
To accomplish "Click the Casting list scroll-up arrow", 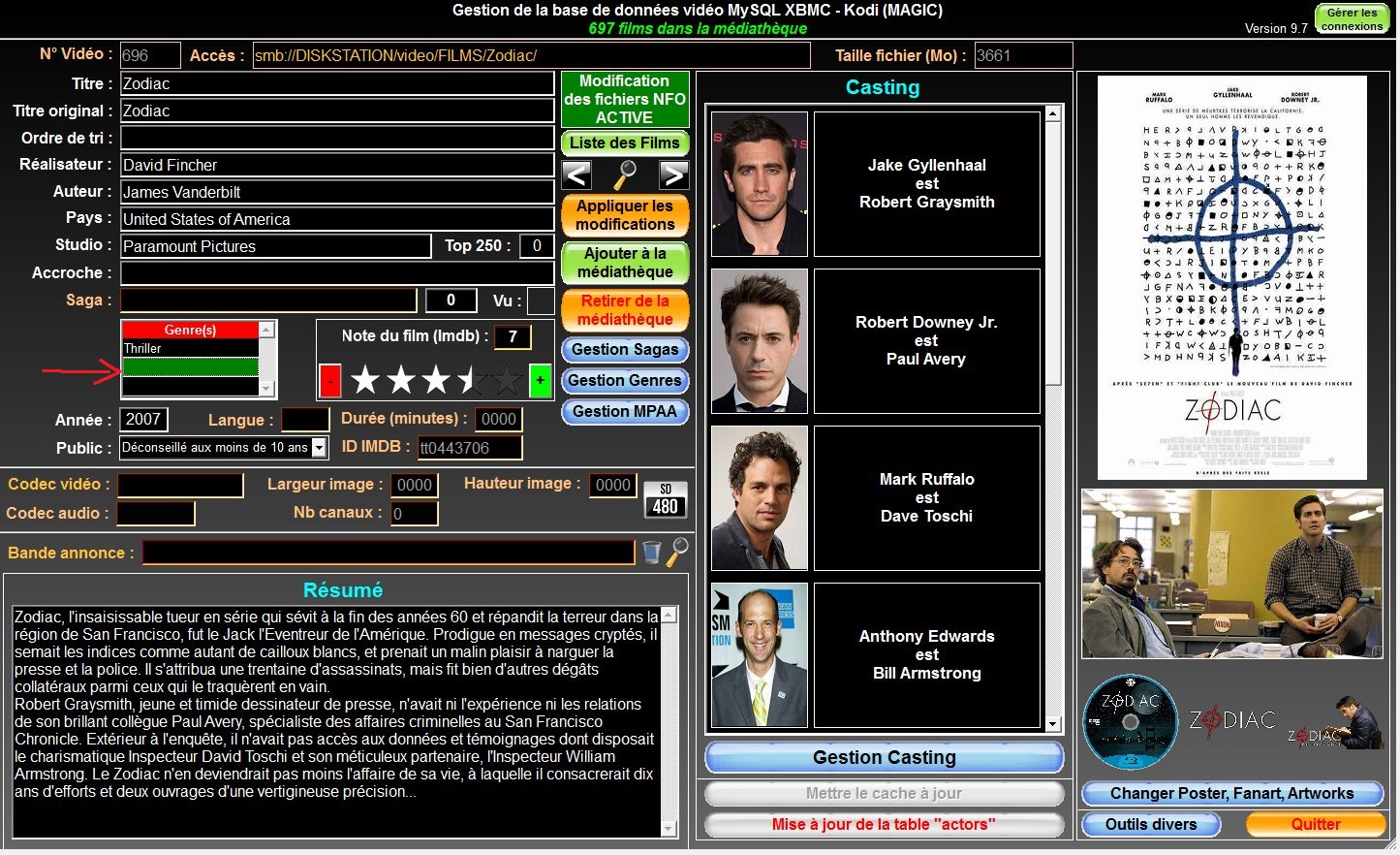I will (x=1053, y=113).
